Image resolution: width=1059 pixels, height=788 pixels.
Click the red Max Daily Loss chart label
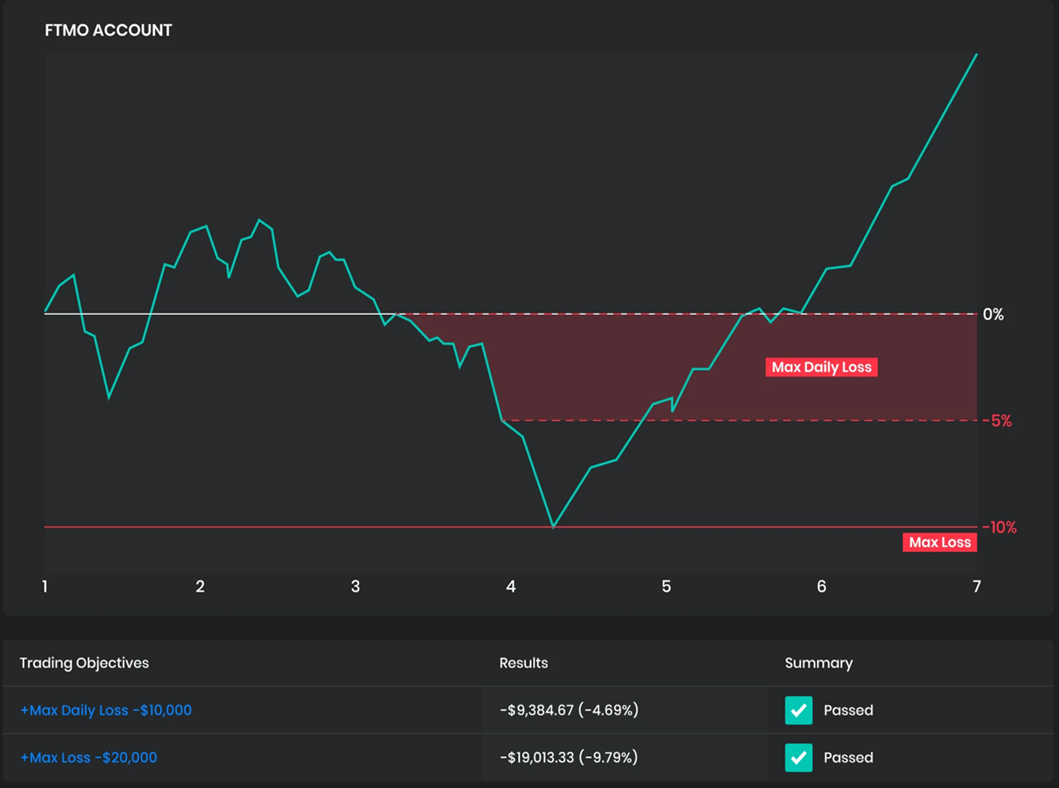(822, 367)
